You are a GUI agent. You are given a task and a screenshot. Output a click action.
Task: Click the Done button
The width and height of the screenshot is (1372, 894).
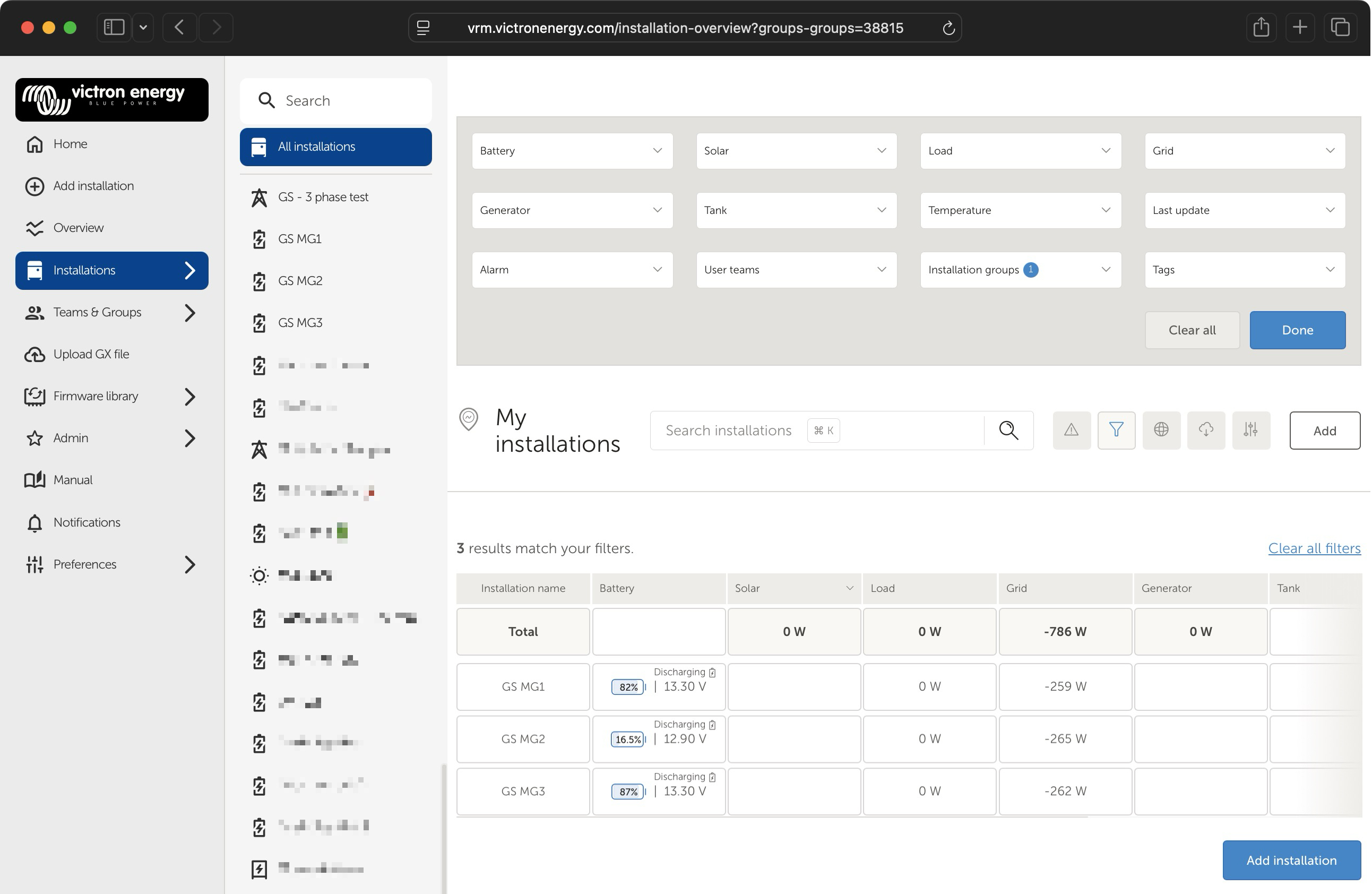pos(1297,331)
